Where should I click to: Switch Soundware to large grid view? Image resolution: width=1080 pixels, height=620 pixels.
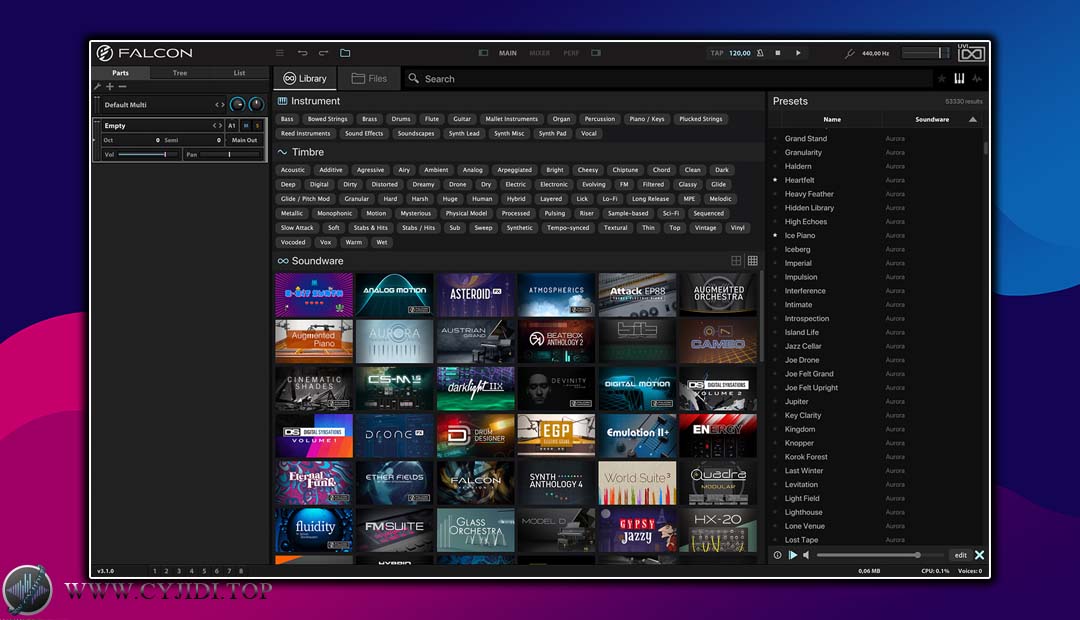(x=736, y=260)
